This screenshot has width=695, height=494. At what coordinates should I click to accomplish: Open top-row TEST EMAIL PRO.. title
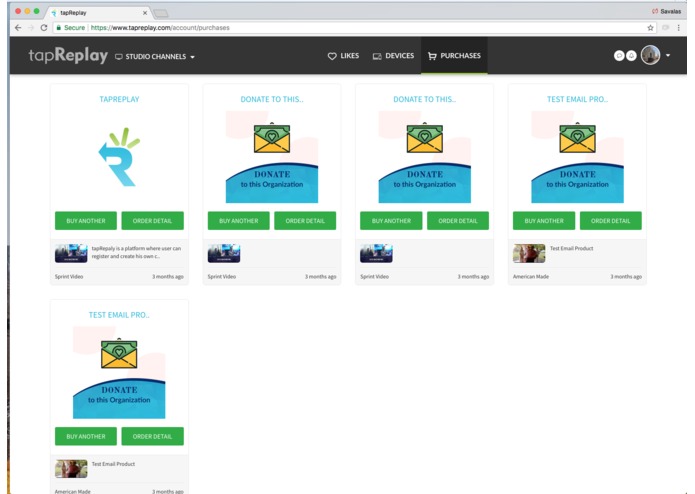[x=577, y=99]
